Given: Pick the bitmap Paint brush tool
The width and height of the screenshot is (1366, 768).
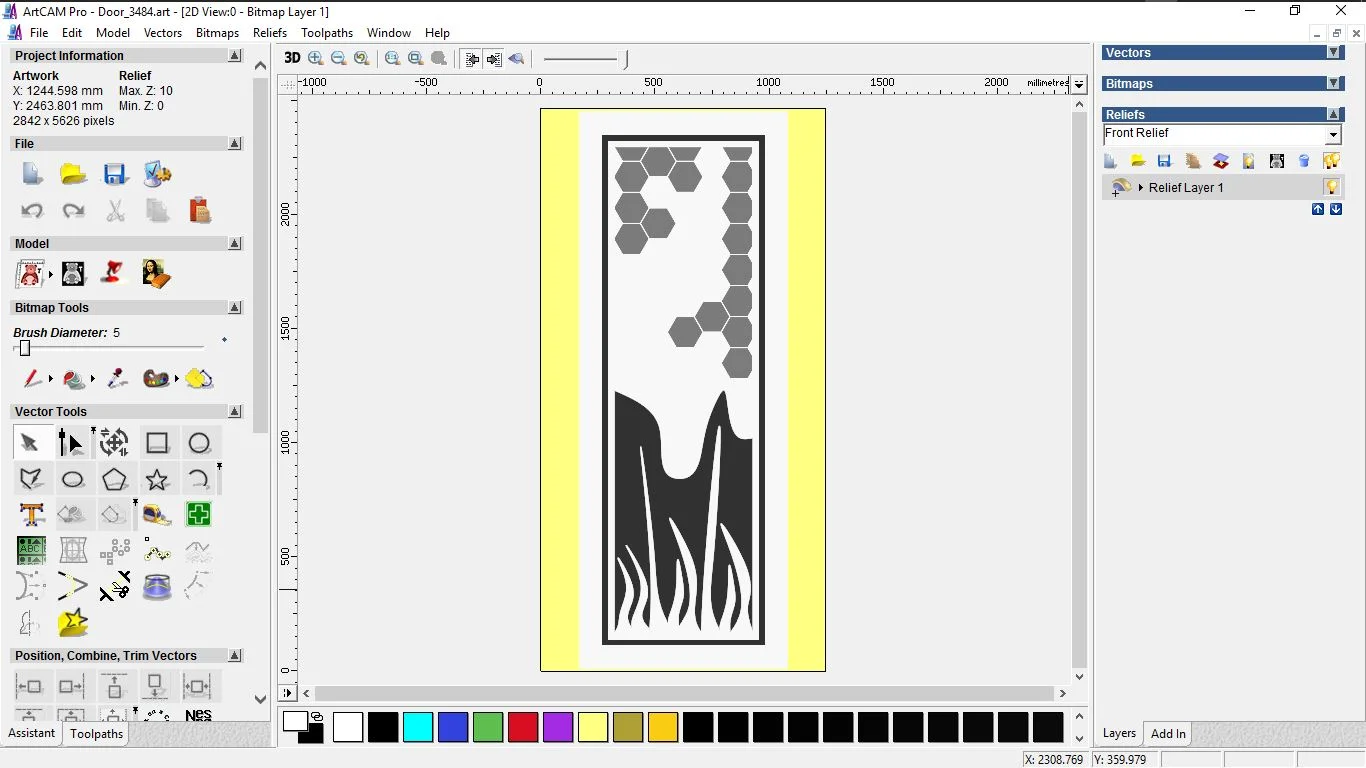Looking at the screenshot, I should [32, 379].
